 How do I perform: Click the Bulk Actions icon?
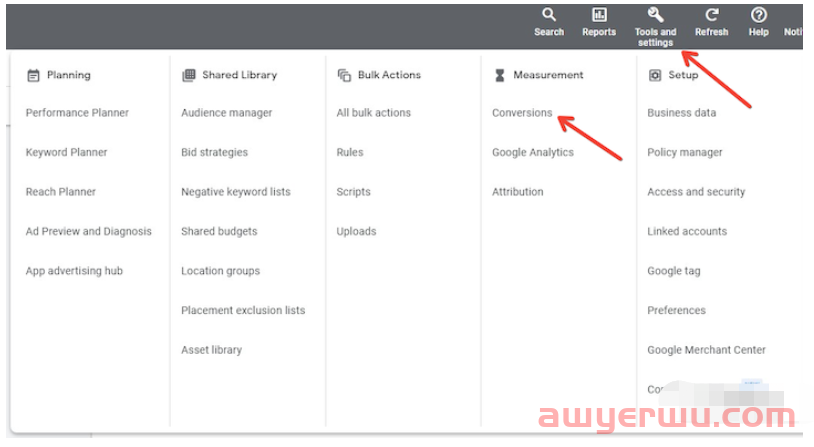344,75
